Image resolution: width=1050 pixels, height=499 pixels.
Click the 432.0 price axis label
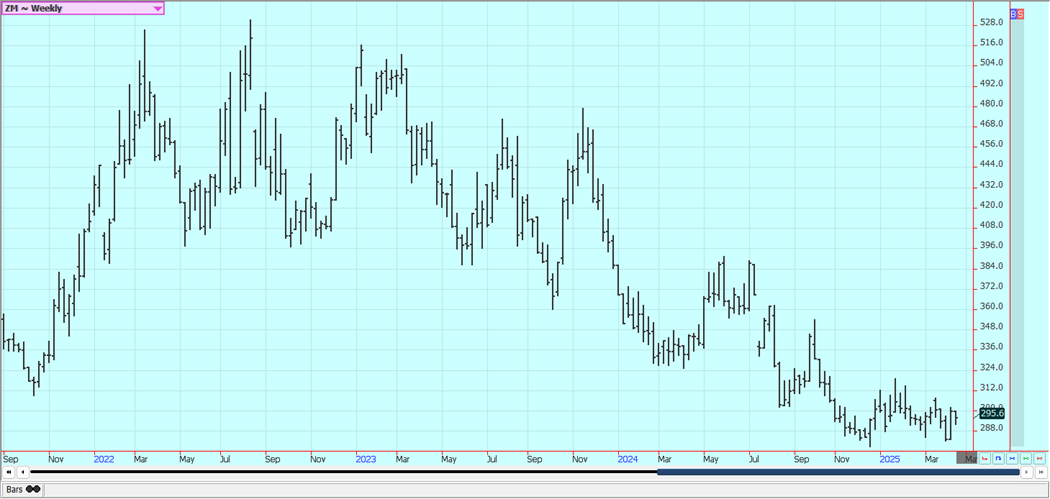pos(992,184)
